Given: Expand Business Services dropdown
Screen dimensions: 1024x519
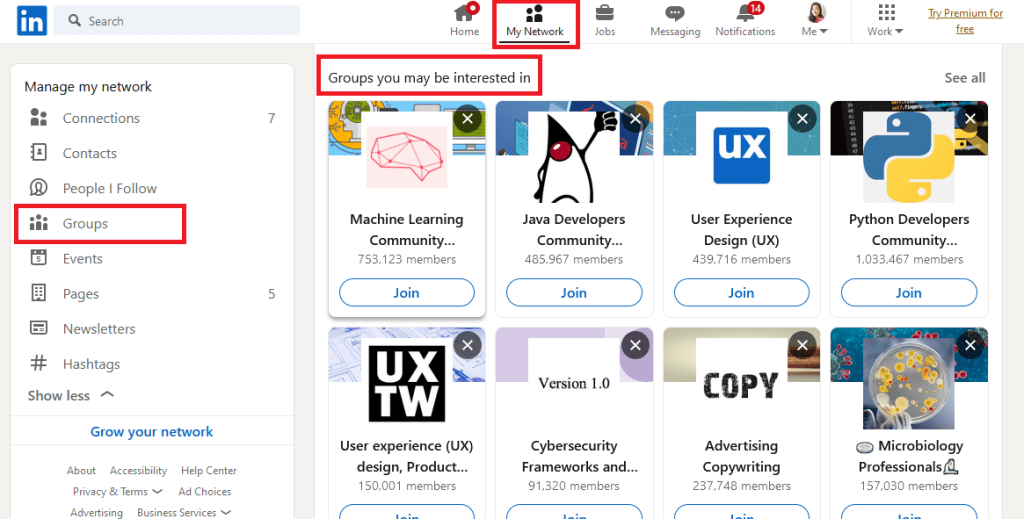Looking at the screenshot, I should coord(184,512).
